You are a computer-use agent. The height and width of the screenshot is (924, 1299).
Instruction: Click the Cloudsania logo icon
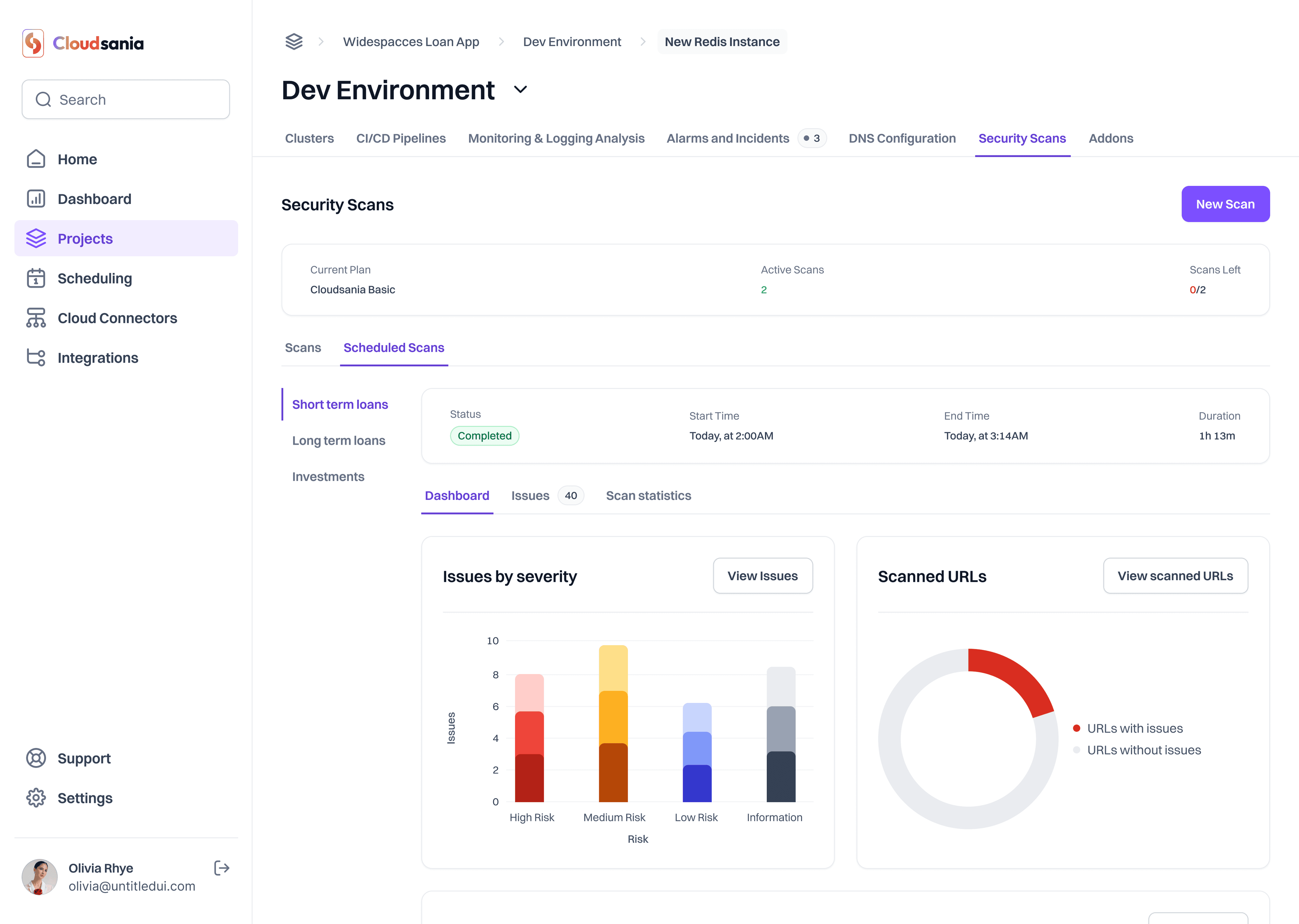33,43
